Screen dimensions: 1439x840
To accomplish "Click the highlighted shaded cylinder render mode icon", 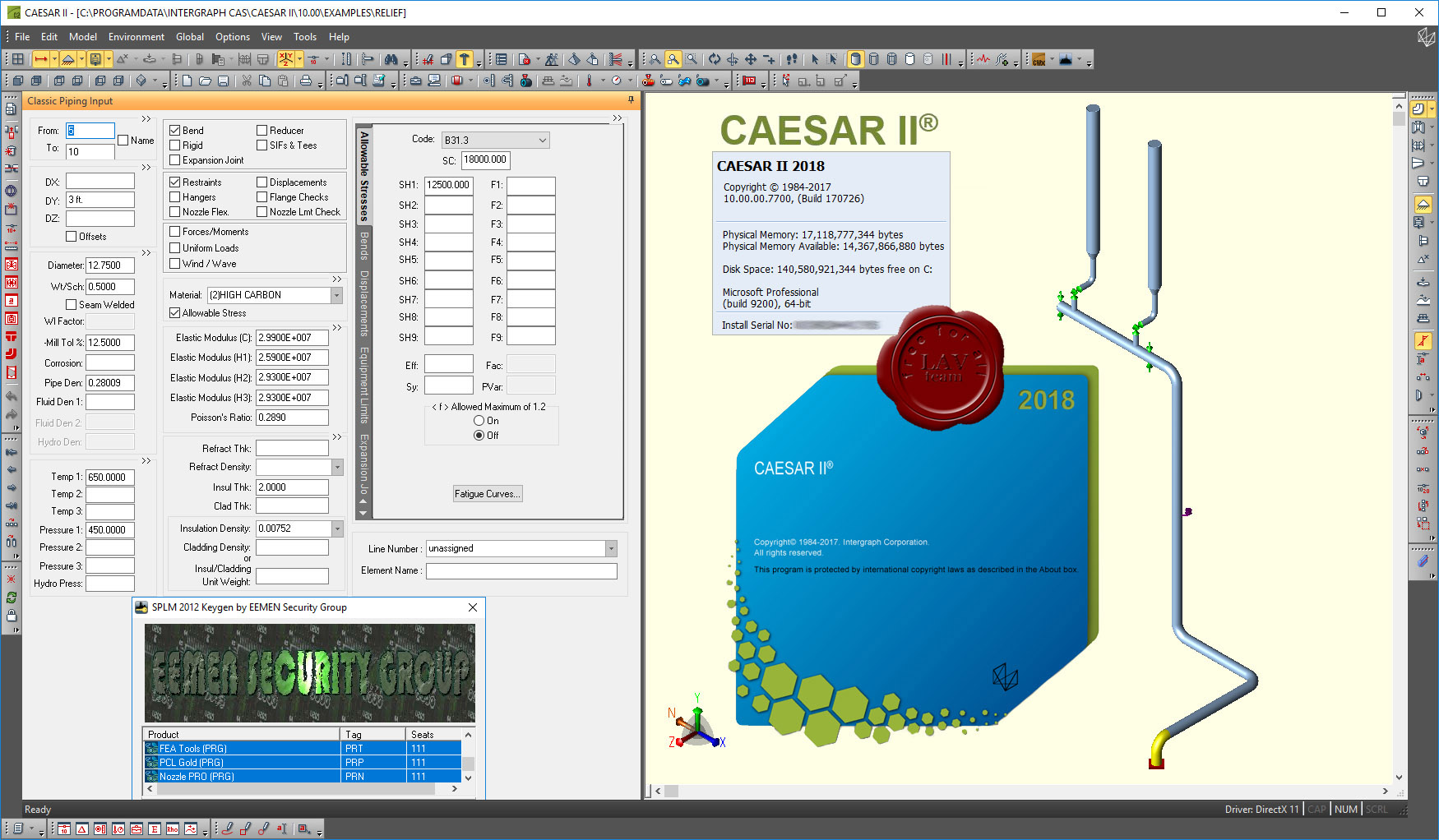I will (x=855, y=59).
